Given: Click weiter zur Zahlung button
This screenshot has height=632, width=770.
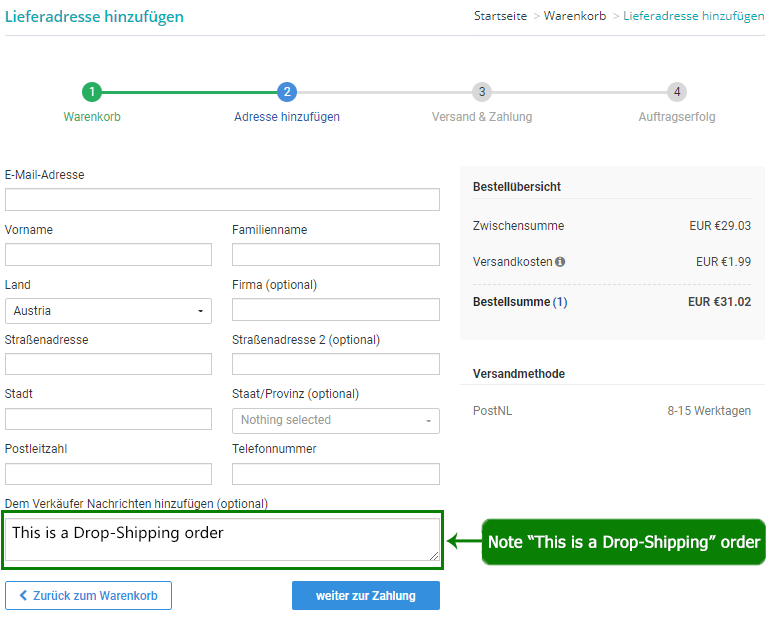Looking at the screenshot, I should click(365, 596).
